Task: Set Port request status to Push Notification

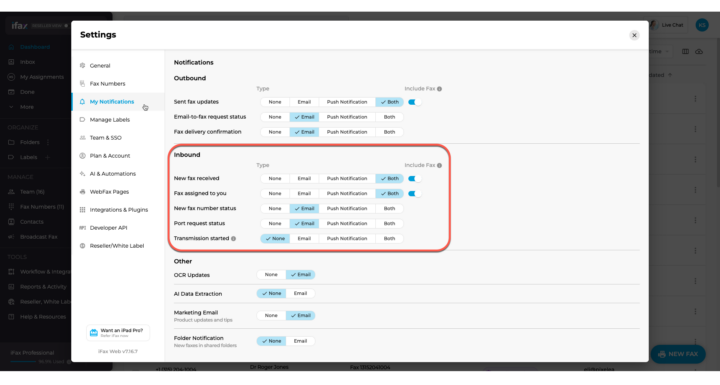Action: [x=347, y=224]
